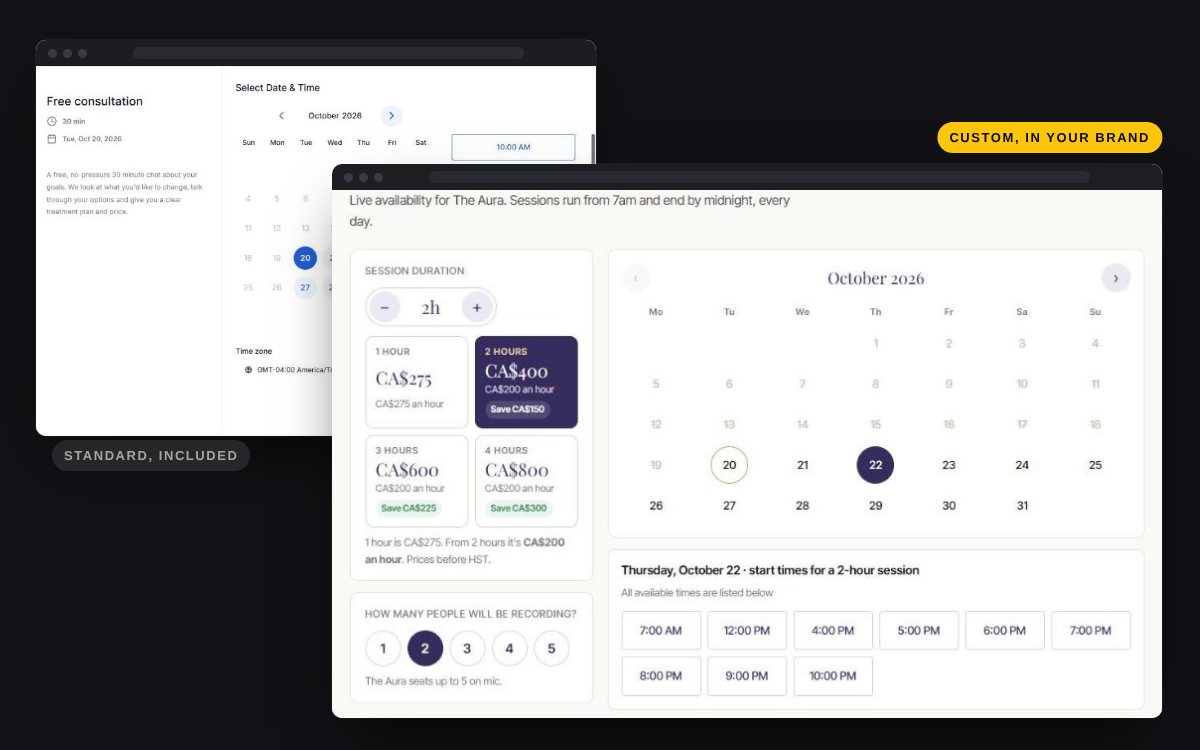Click 'All available times are listed below'
The width and height of the screenshot is (1200, 750).
[697, 593]
